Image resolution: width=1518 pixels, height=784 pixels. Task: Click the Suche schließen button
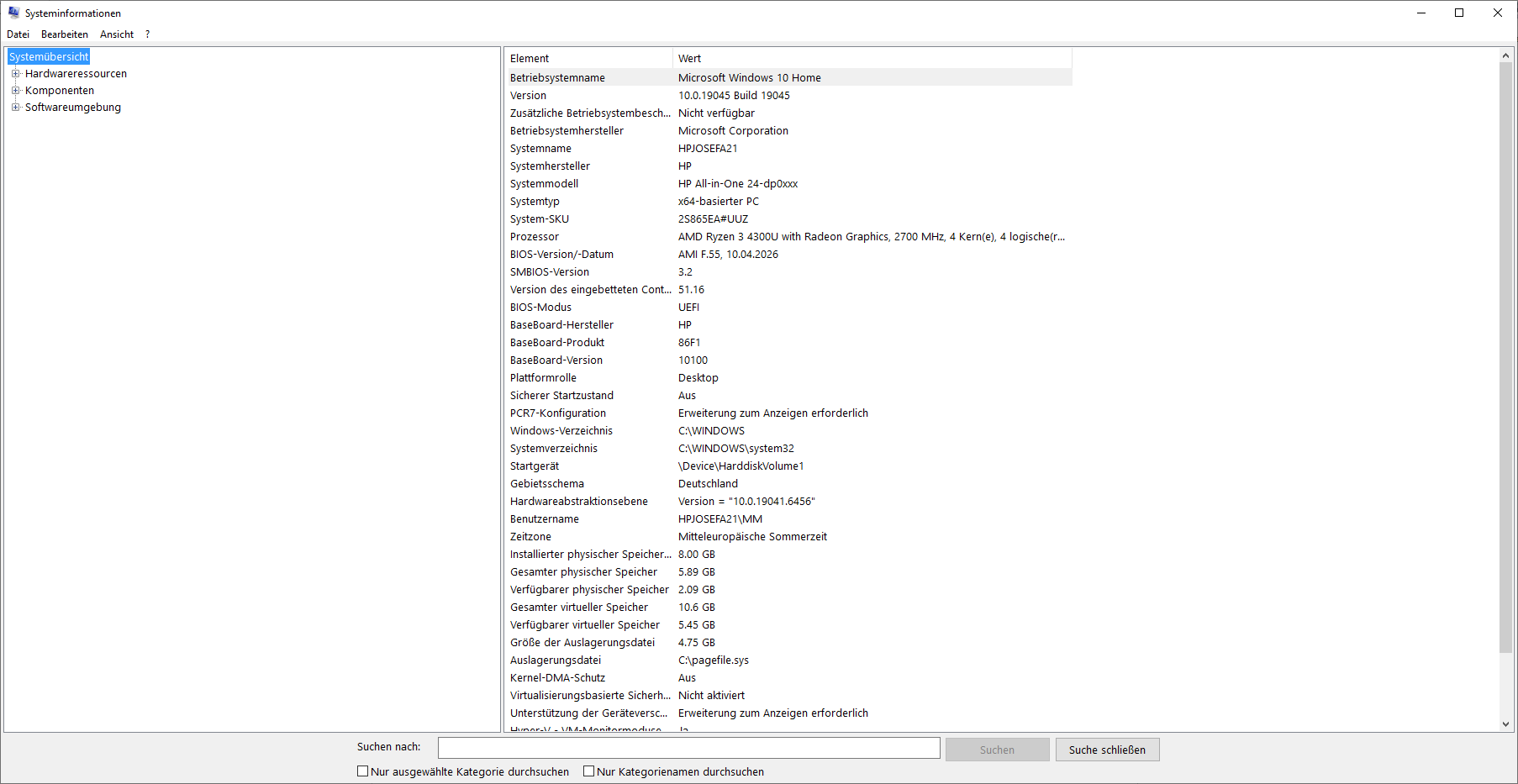(1107, 750)
